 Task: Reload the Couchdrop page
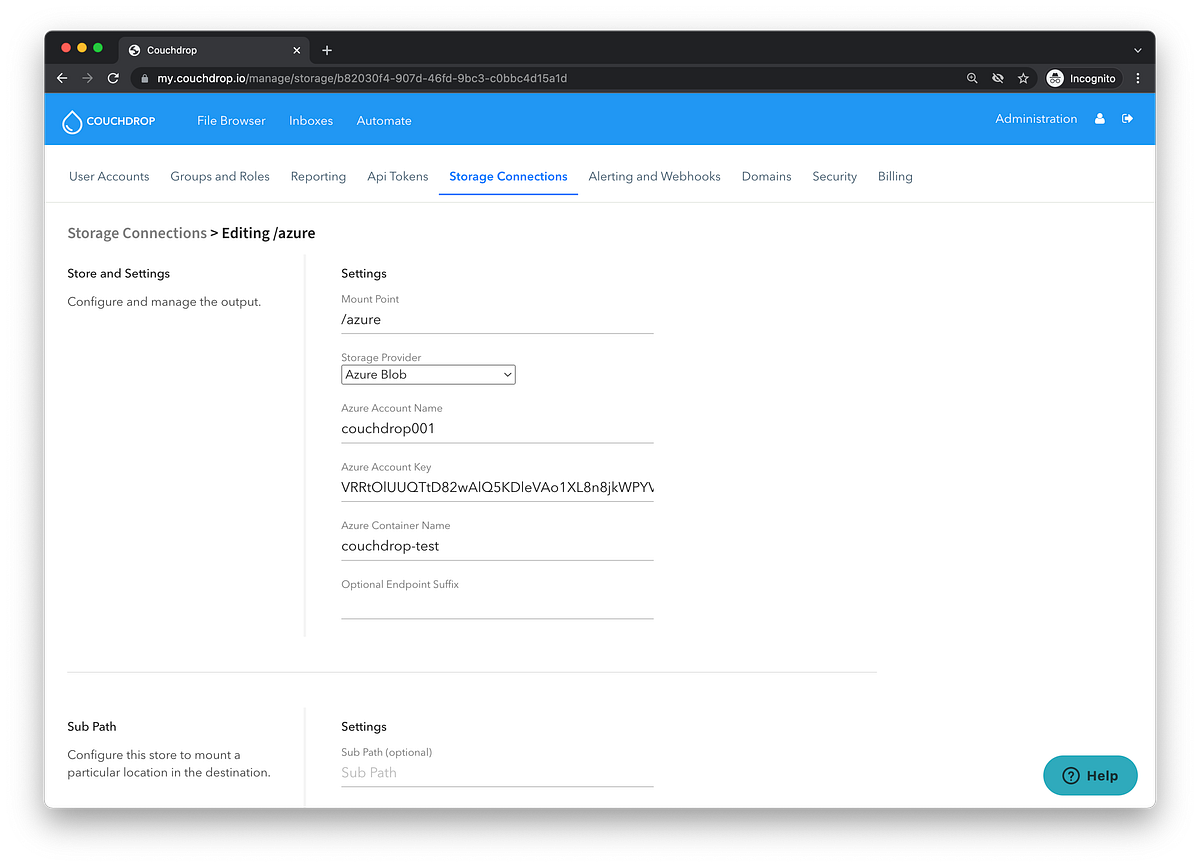(113, 78)
